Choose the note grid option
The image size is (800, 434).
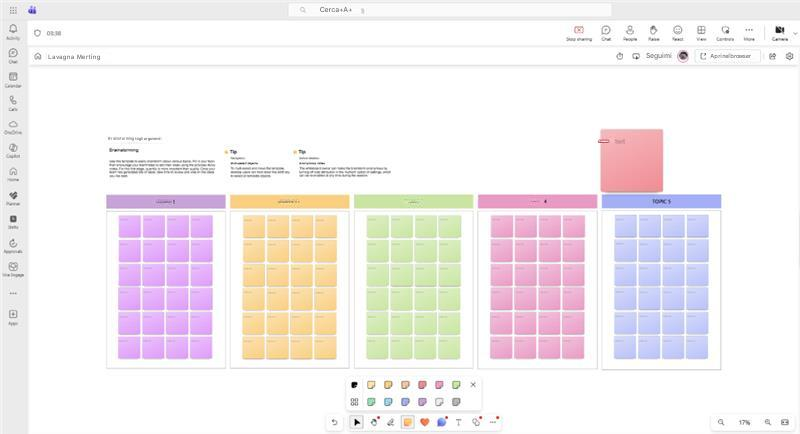(x=355, y=402)
